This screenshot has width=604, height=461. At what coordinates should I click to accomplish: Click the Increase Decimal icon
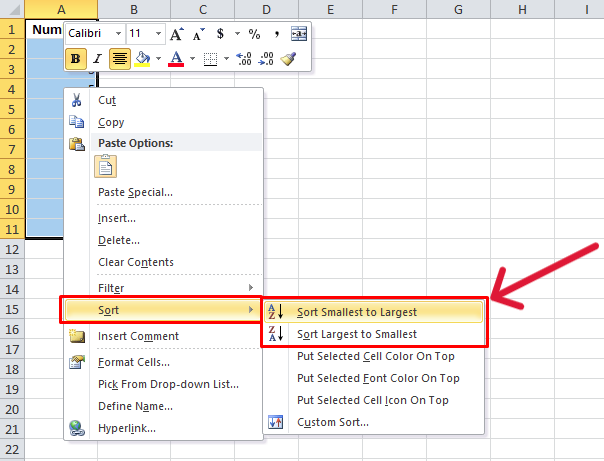tap(243, 59)
